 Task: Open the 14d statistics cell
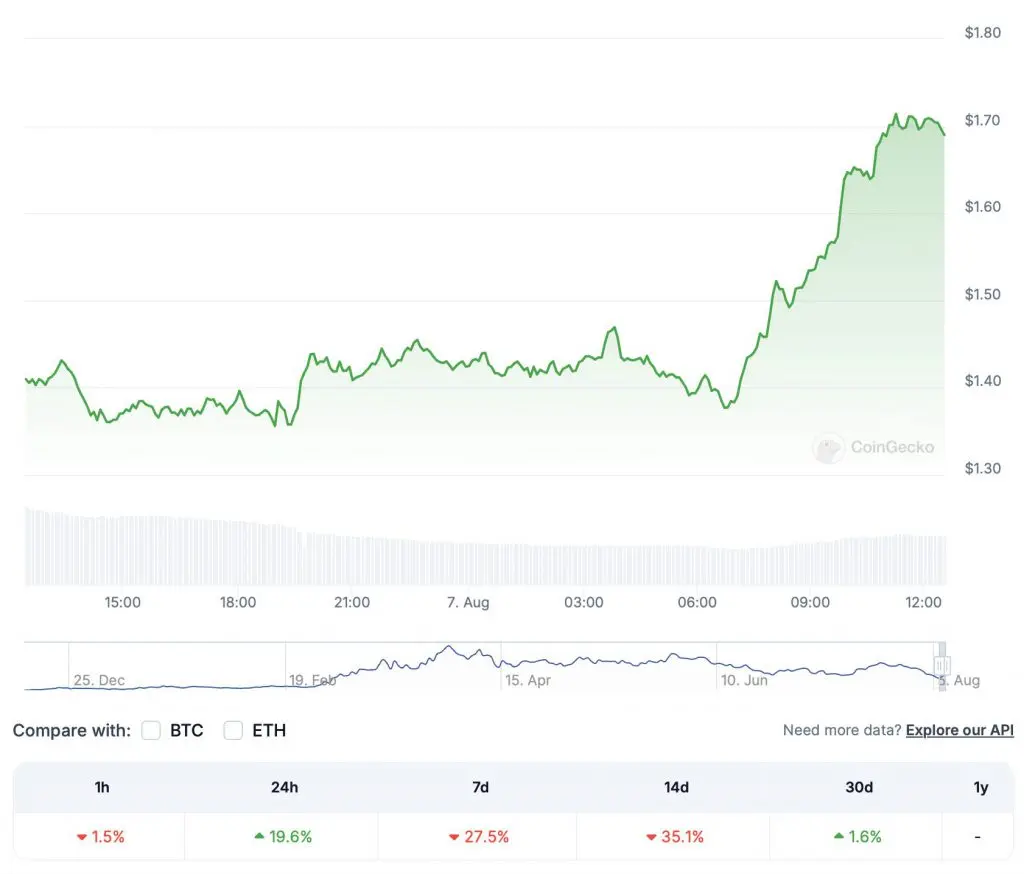pos(676,837)
